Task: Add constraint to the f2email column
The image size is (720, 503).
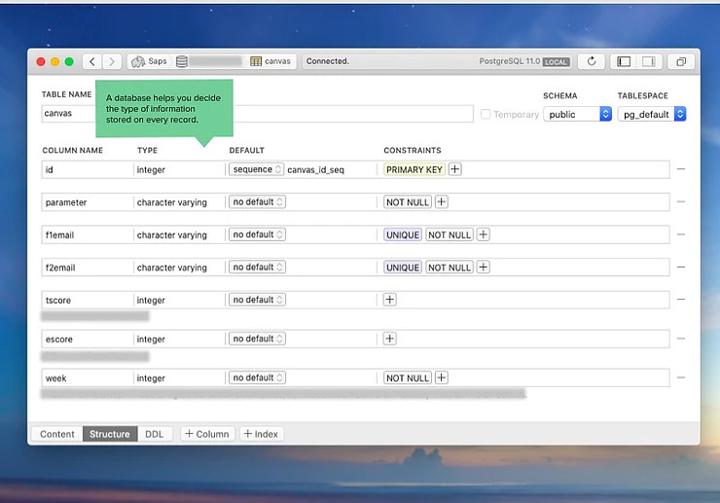Action: pyautogui.click(x=483, y=267)
